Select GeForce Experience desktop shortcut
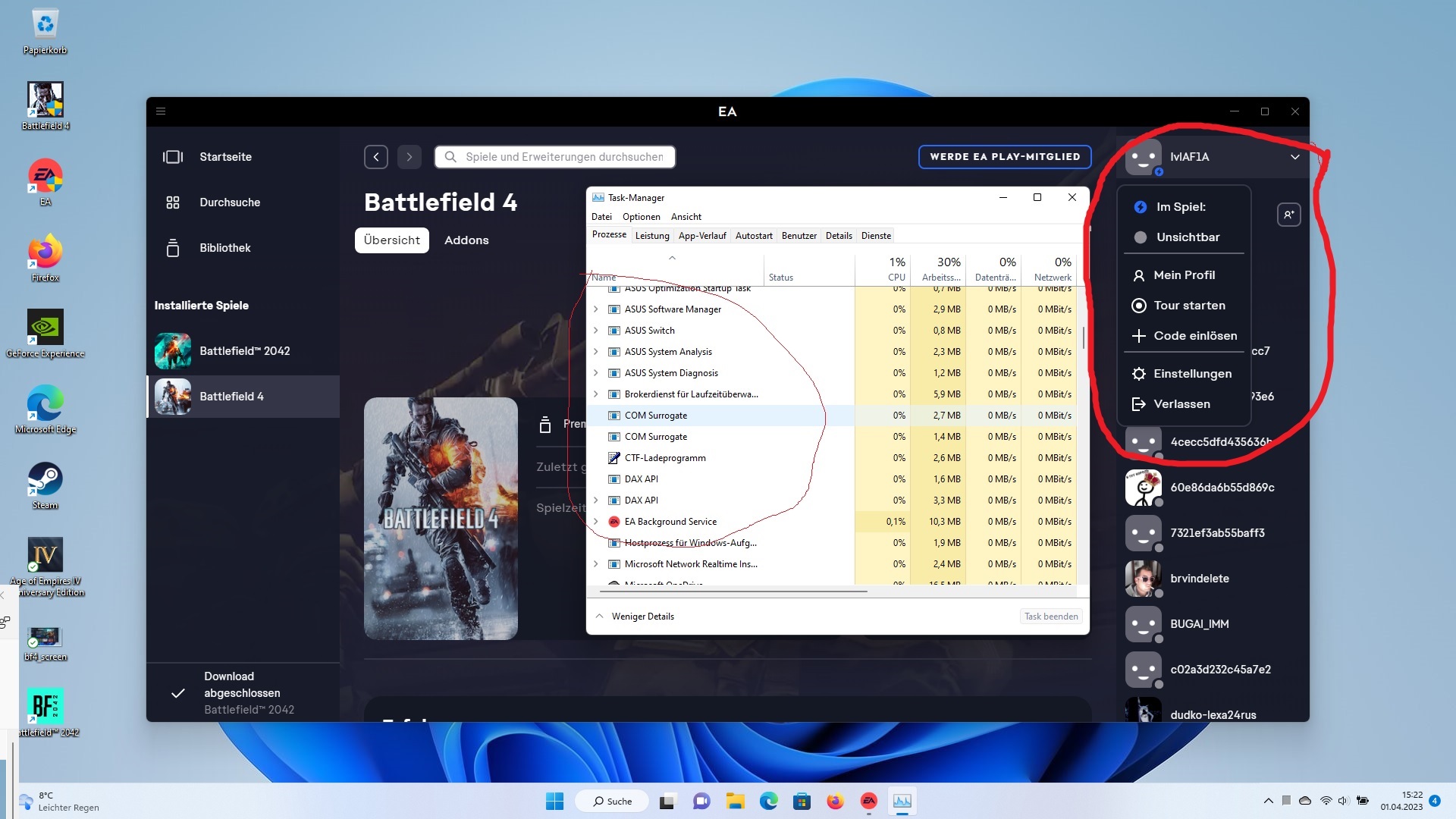The height and width of the screenshot is (819, 1456). point(45,334)
